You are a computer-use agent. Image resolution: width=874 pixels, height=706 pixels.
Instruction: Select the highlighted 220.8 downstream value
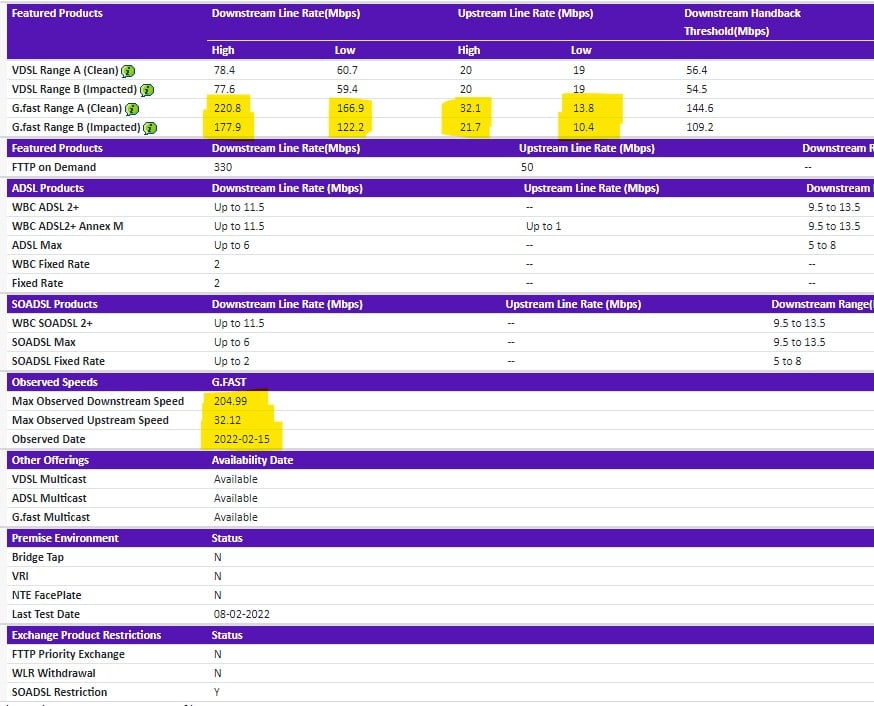[229, 108]
